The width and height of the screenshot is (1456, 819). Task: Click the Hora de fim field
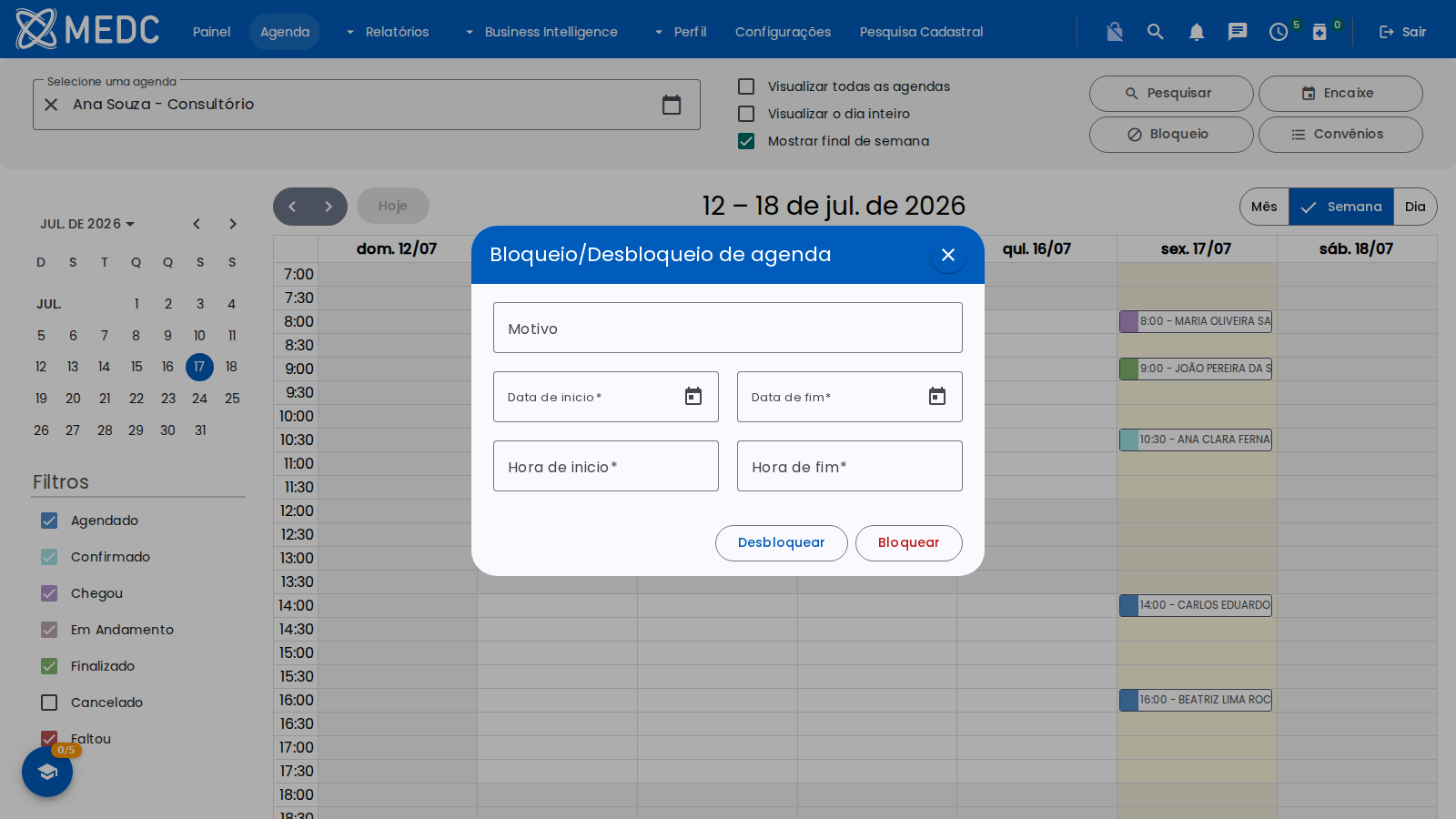(x=850, y=466)
